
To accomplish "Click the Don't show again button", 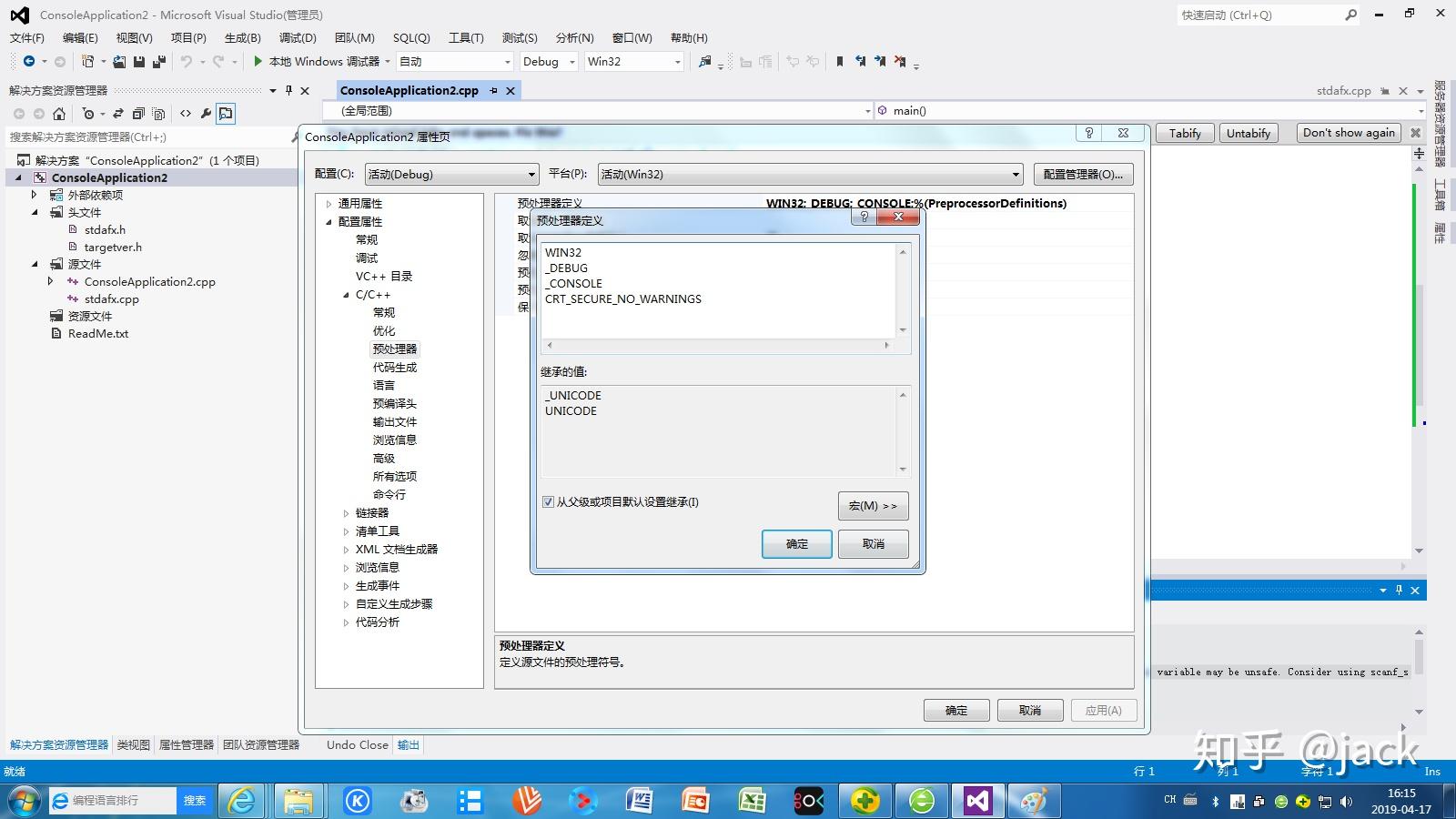I will pos(1349,133).
